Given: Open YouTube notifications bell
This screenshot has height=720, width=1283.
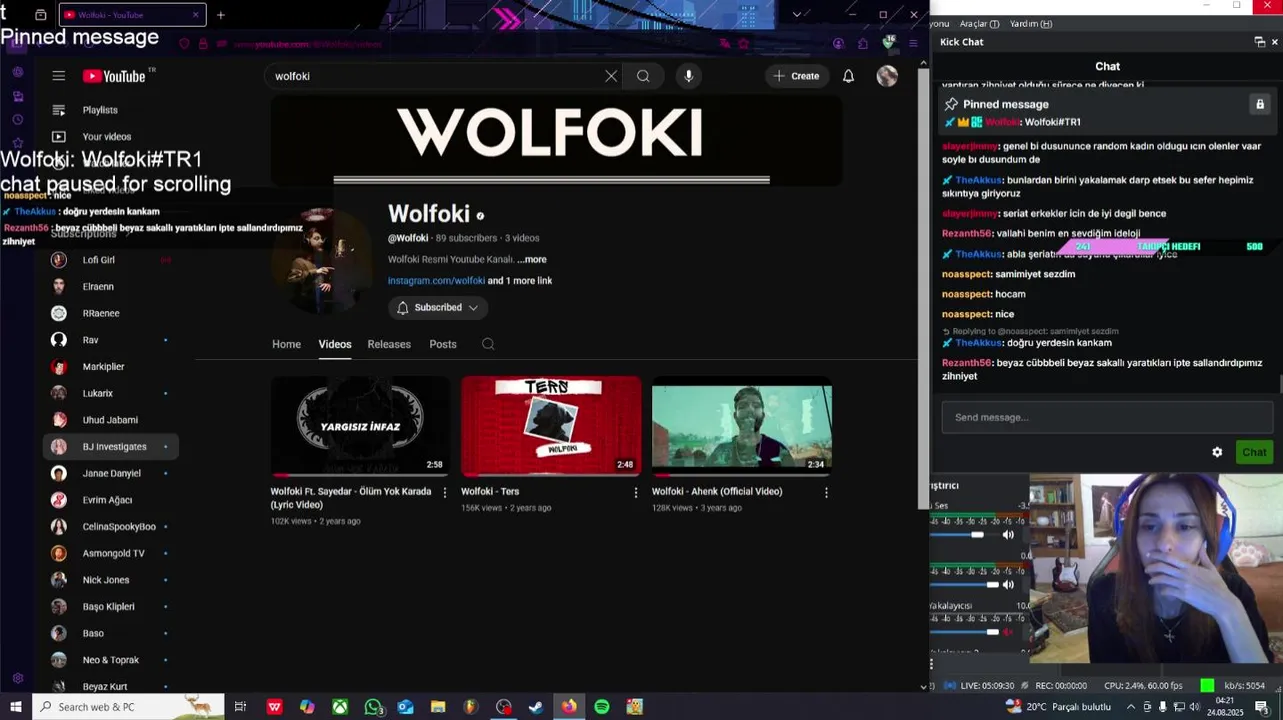Looking at the screenshot, I should [848, 76].
